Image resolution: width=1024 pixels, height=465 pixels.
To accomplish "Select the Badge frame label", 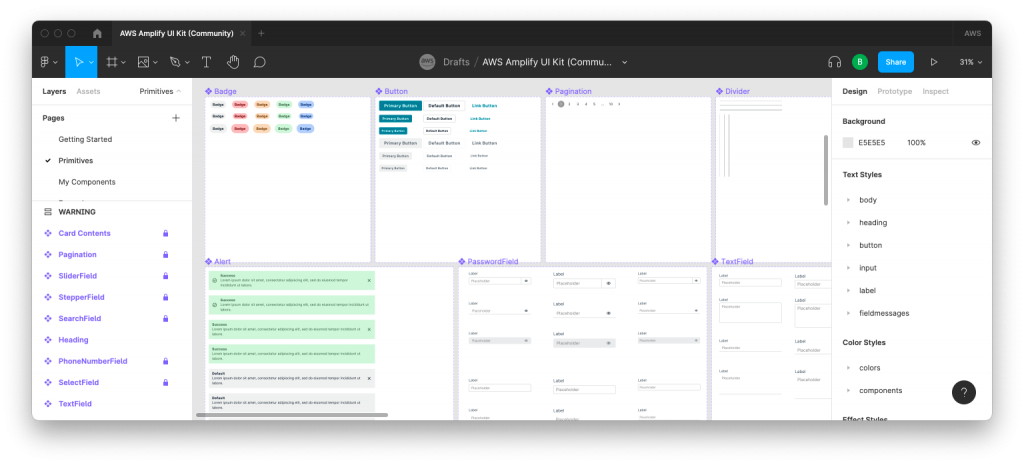I will coord(225,91).
